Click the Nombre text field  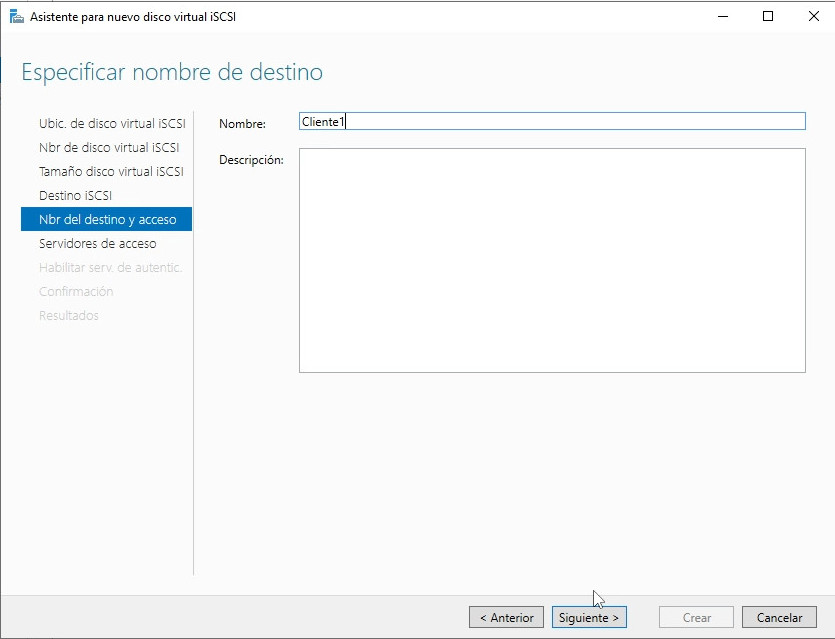[x=552, y=121]
